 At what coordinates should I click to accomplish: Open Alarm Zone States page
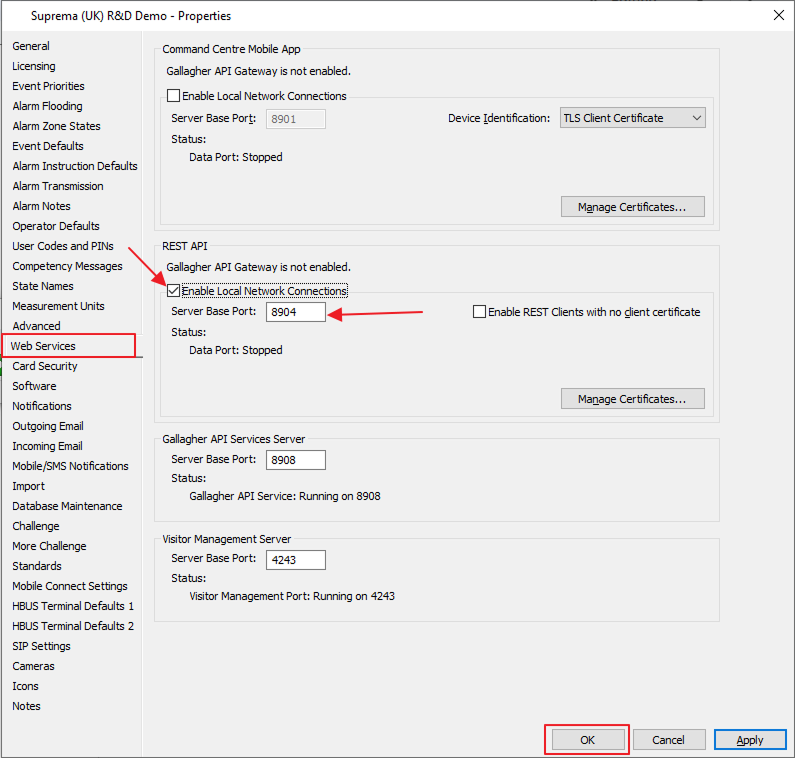pyautogui.click(x=56, y=126)
